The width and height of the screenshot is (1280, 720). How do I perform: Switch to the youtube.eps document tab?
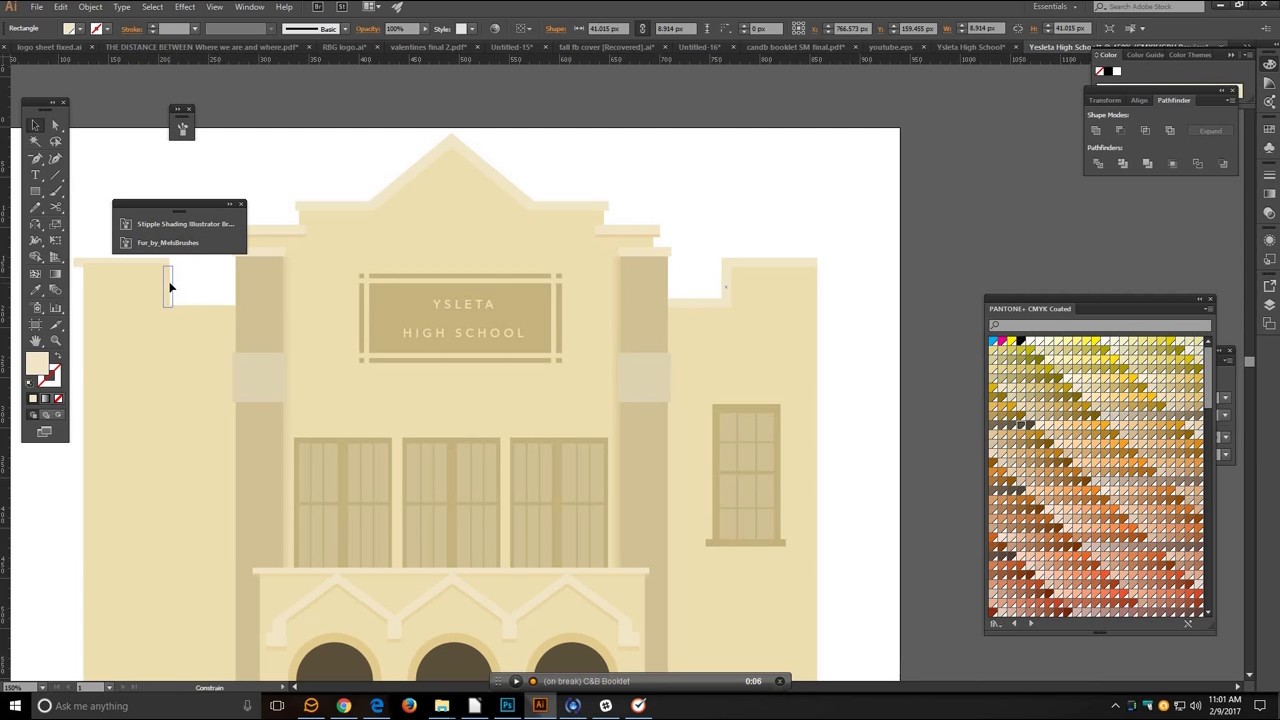click(890, 47)
